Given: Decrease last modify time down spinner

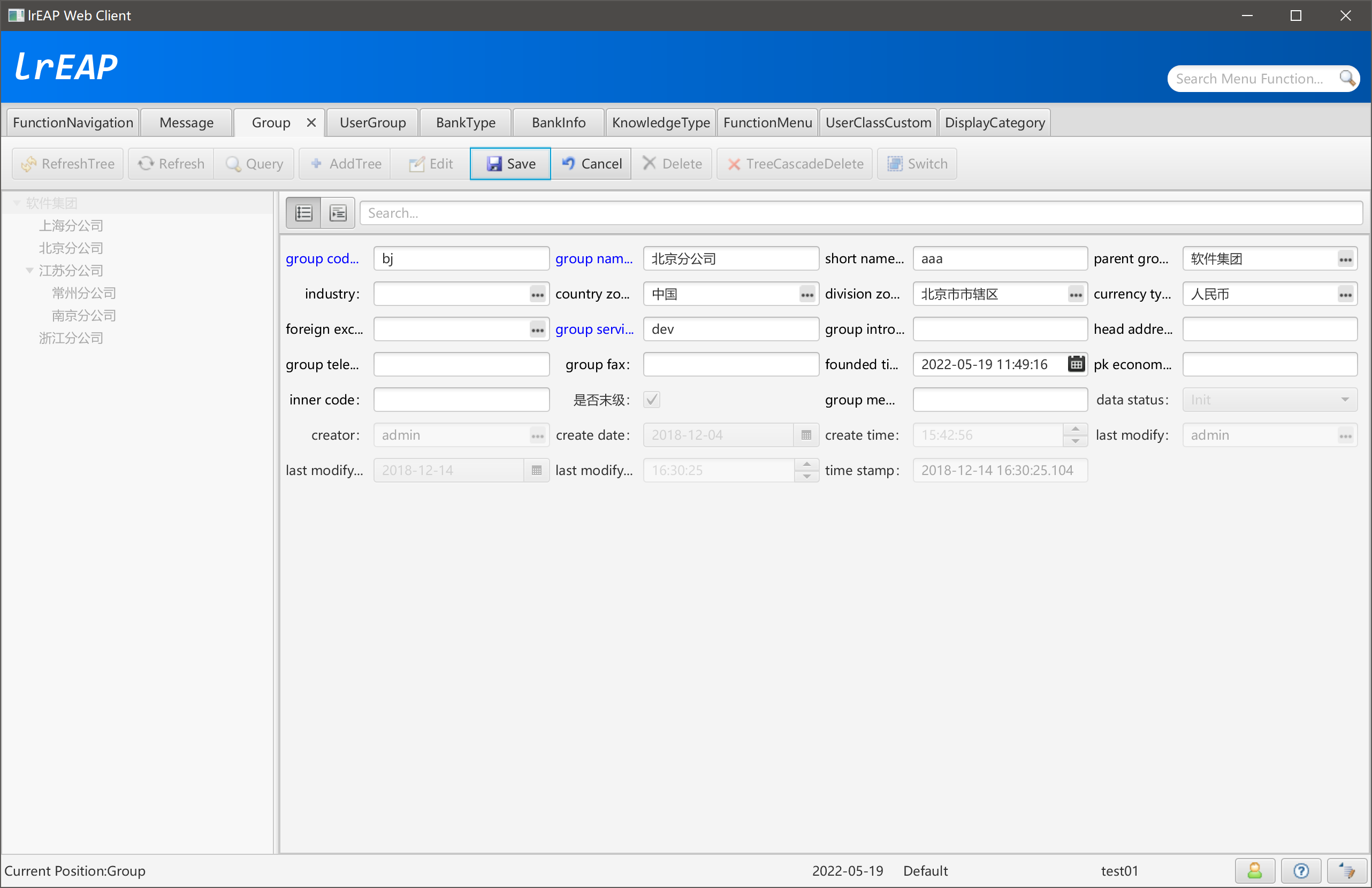Looking at the screenshot, I should click(x=806, y=476).
